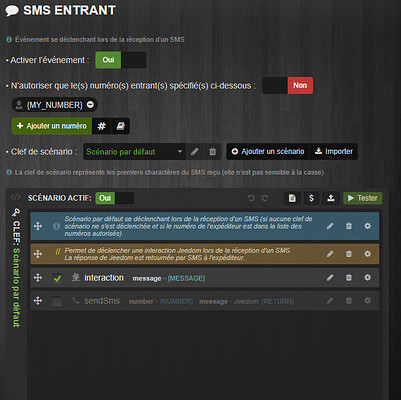Image resolution: width=401 pixels, height=400 pixels.
Task: Click Ajouter un scénario button
Action: tap(268, 151)
